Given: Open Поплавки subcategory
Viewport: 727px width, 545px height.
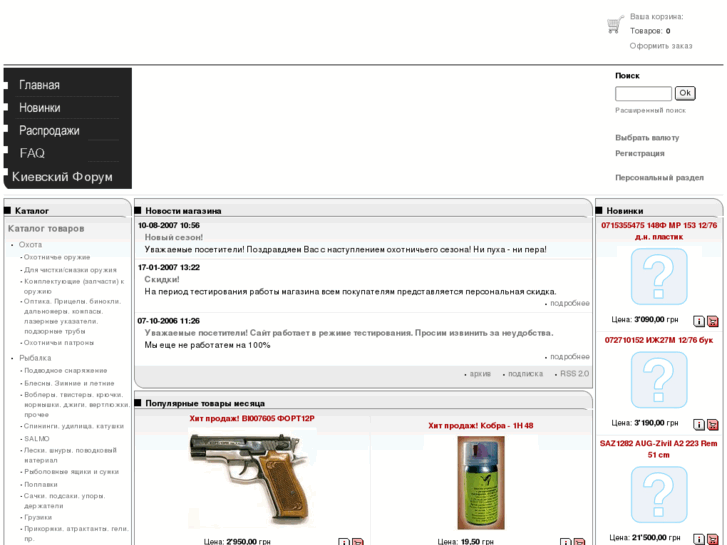Looking at the screenshot, I should point(41,485).
